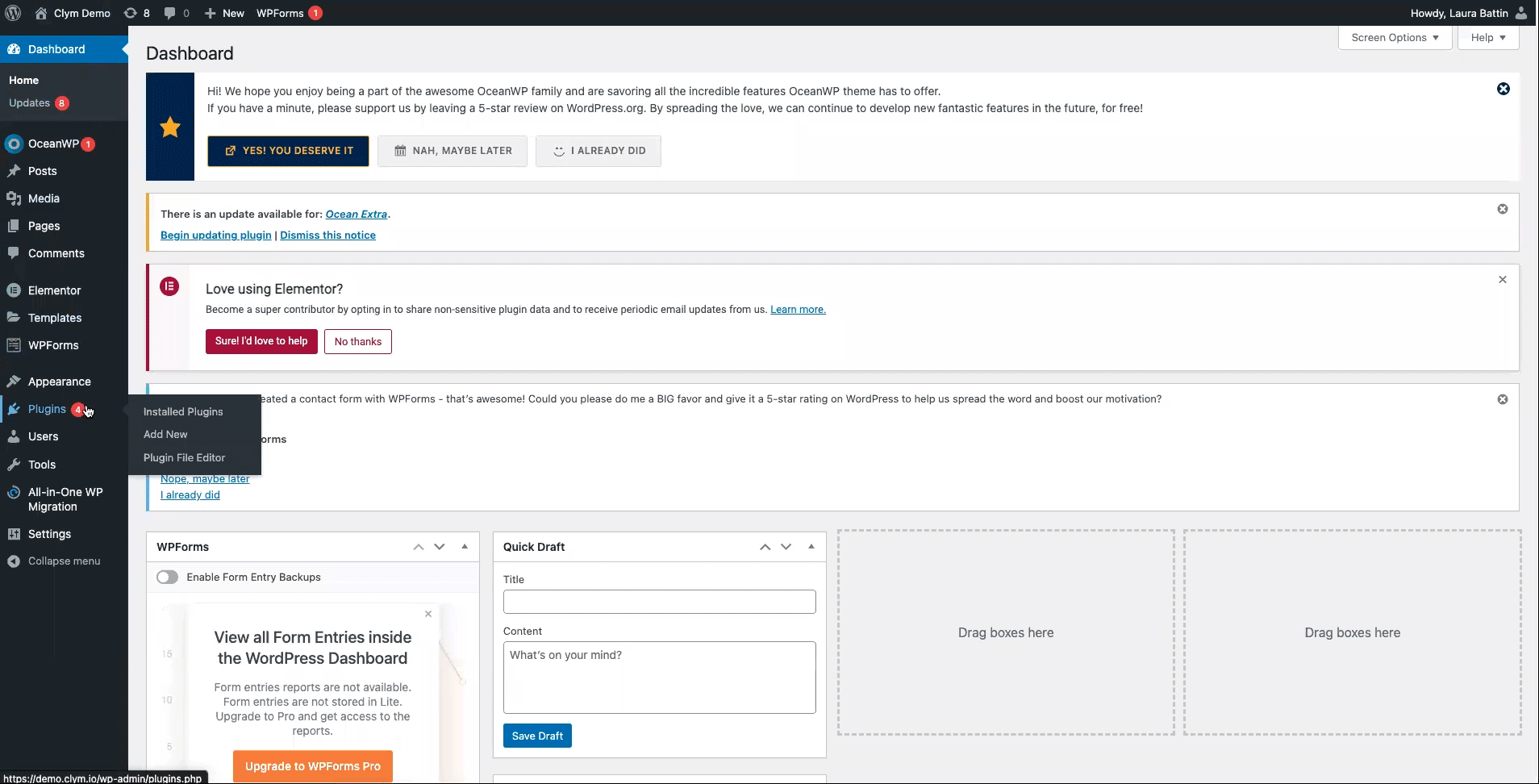Click the No thanks button
This screenshot has width=1539, height=784.
click(x=358, y=342)
